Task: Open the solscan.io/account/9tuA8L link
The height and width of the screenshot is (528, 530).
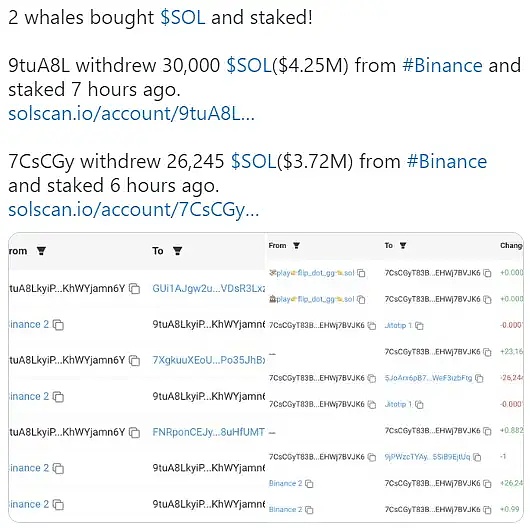Action: coord(131,114)
